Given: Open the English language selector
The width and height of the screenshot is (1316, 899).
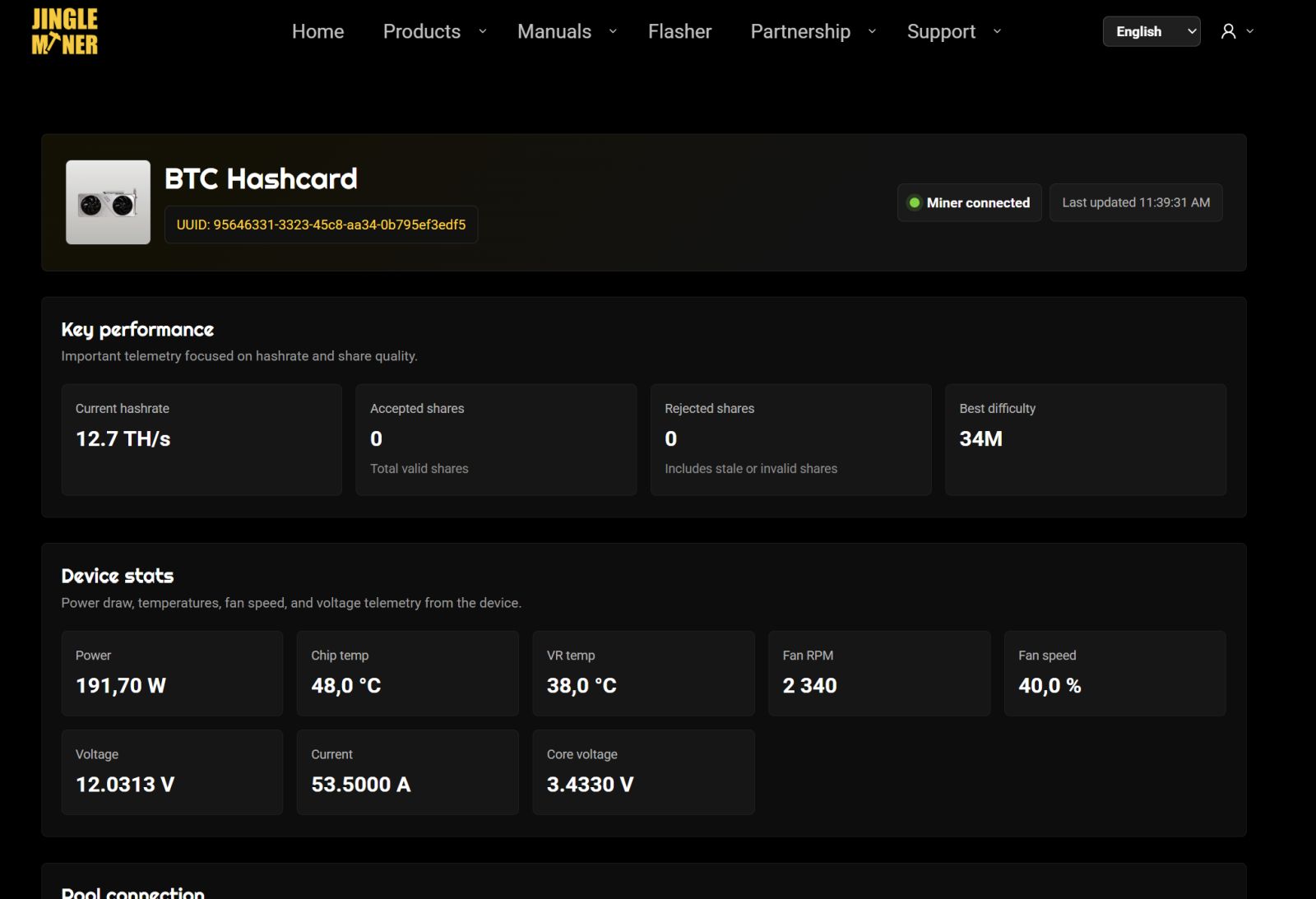Looking at the screenshot, I should [1151, 31].
